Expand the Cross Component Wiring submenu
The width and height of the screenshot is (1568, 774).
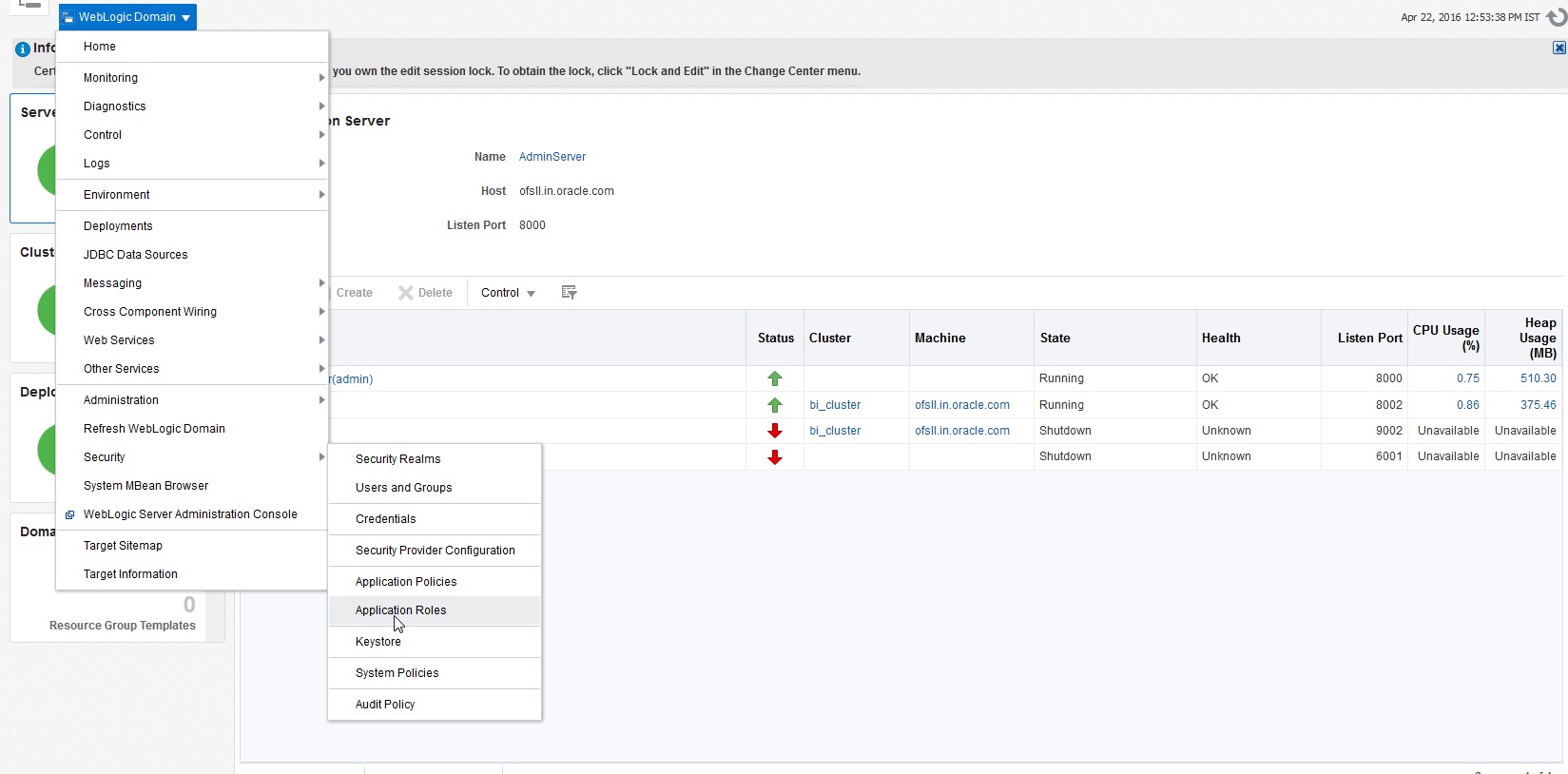[x=192, y=312]
